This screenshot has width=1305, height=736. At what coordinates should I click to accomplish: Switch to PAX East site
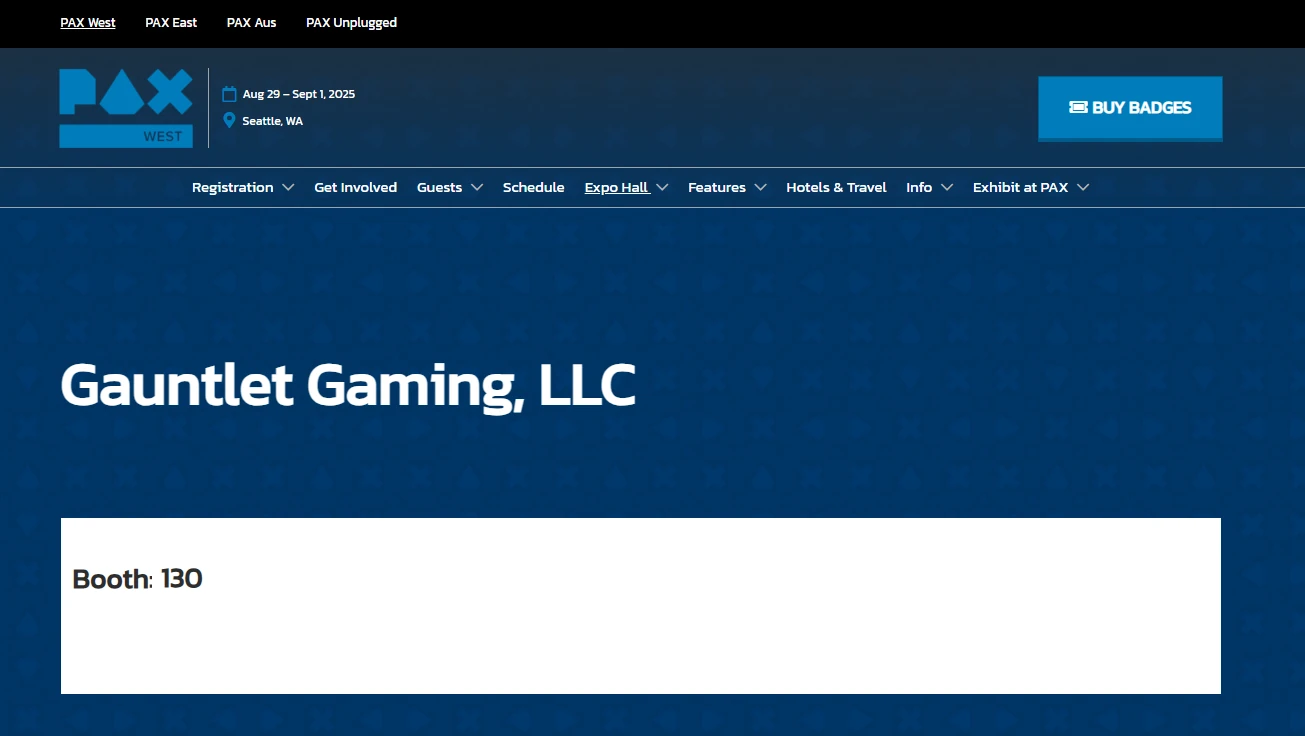coord(171,23)
